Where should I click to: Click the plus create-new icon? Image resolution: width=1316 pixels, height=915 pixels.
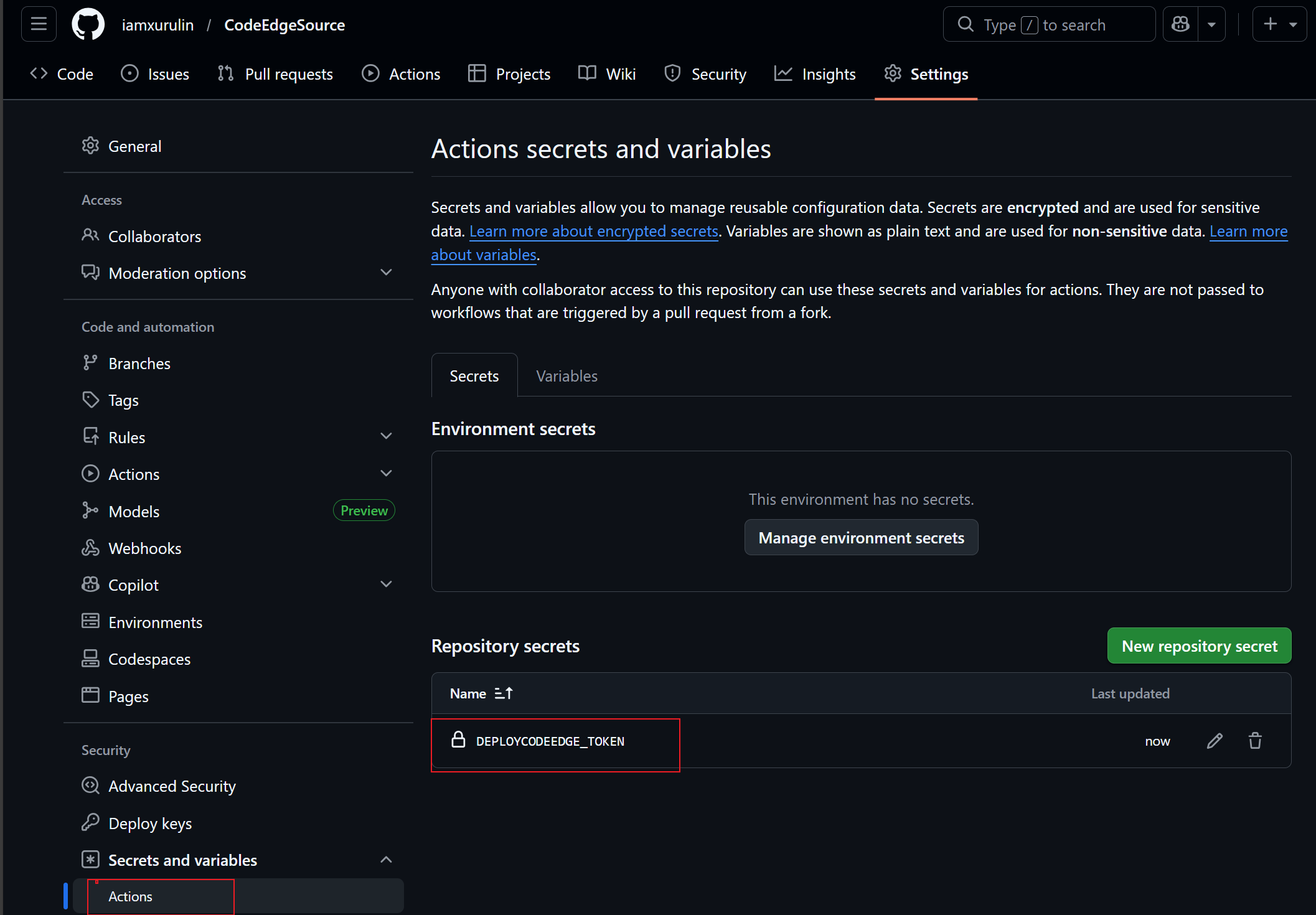point(1271,24)
